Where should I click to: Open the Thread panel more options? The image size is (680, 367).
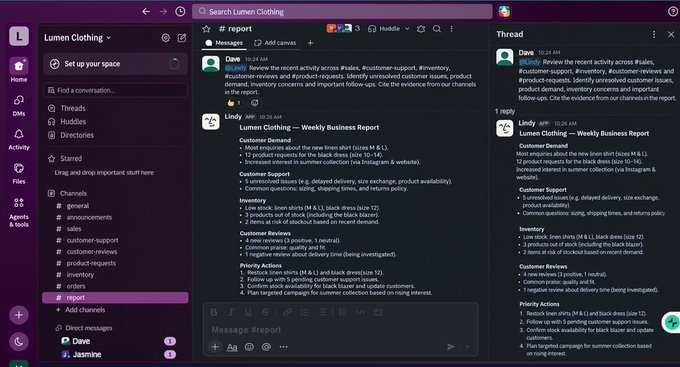click(x=654, y=34)
